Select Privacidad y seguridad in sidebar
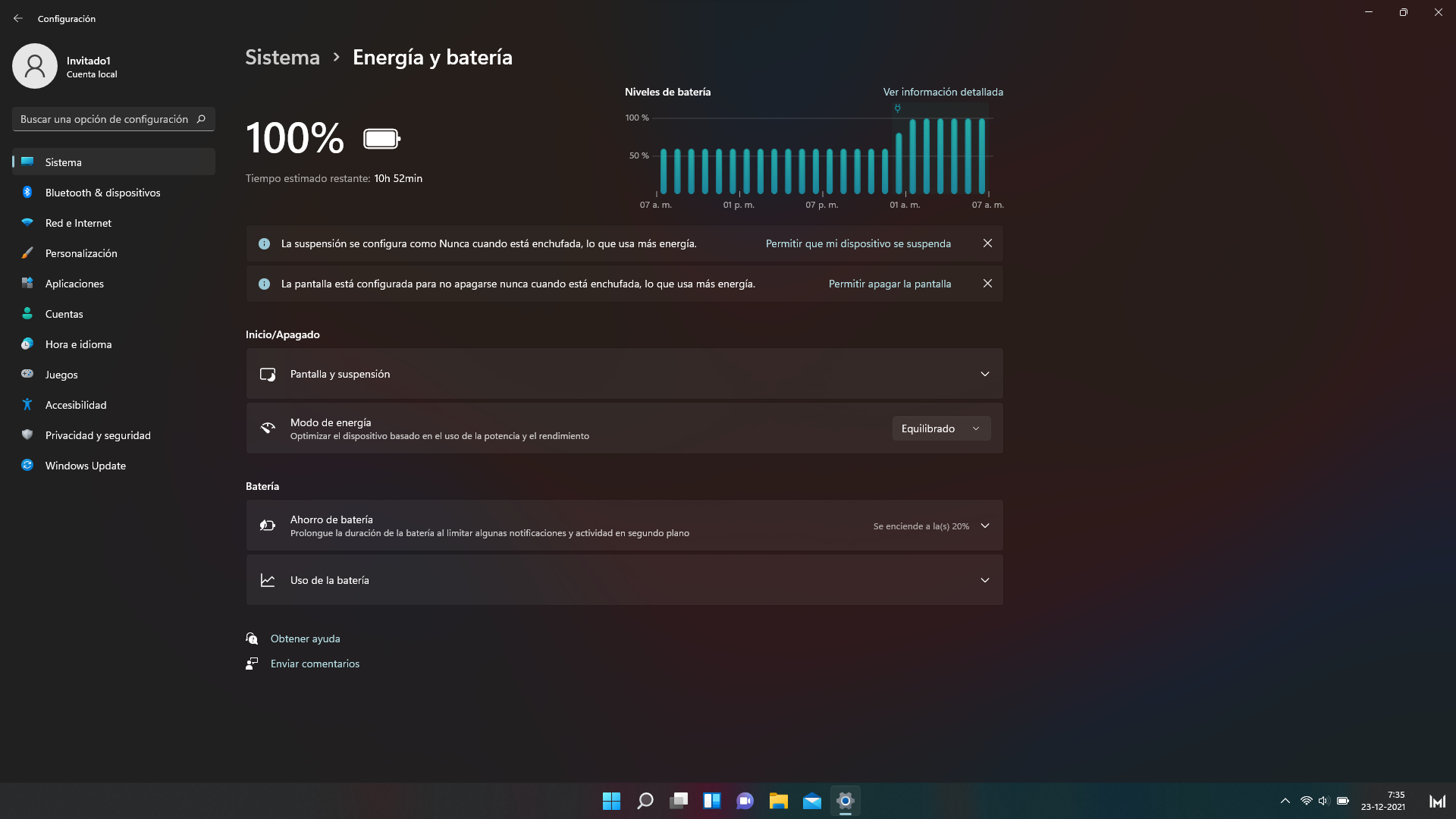The height and width of the screenshot is (819, 1456). 98,435
